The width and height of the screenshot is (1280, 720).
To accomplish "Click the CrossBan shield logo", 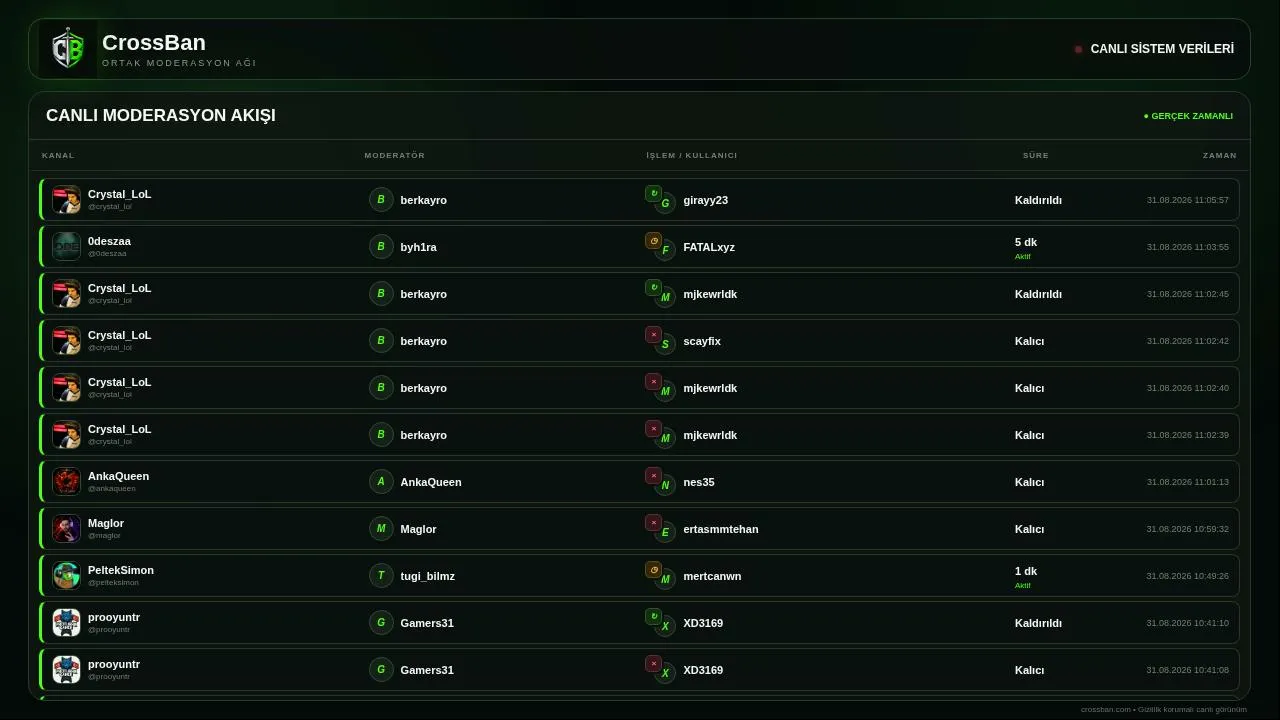I will (68, 49).
